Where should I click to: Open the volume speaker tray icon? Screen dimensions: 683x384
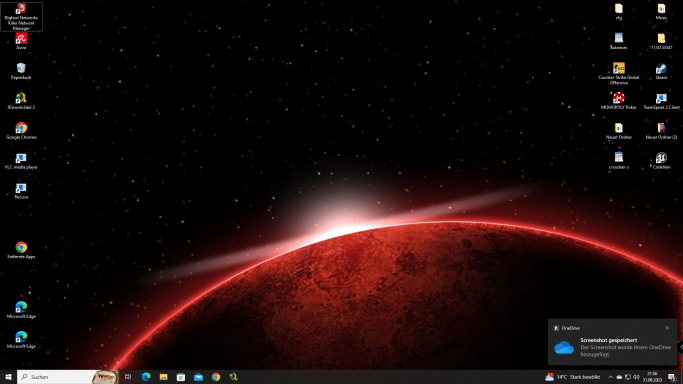pos(636,377)
